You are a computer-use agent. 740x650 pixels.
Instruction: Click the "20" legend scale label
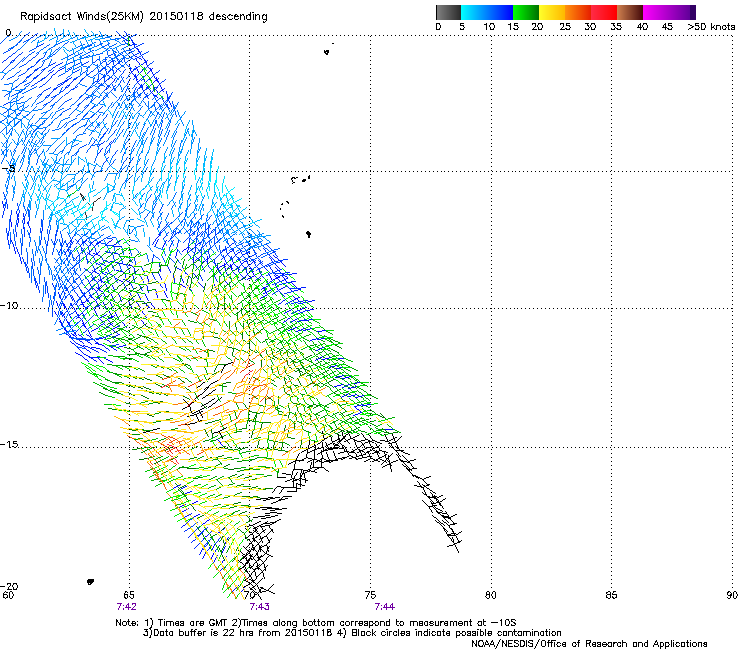(x=537, y=27)
